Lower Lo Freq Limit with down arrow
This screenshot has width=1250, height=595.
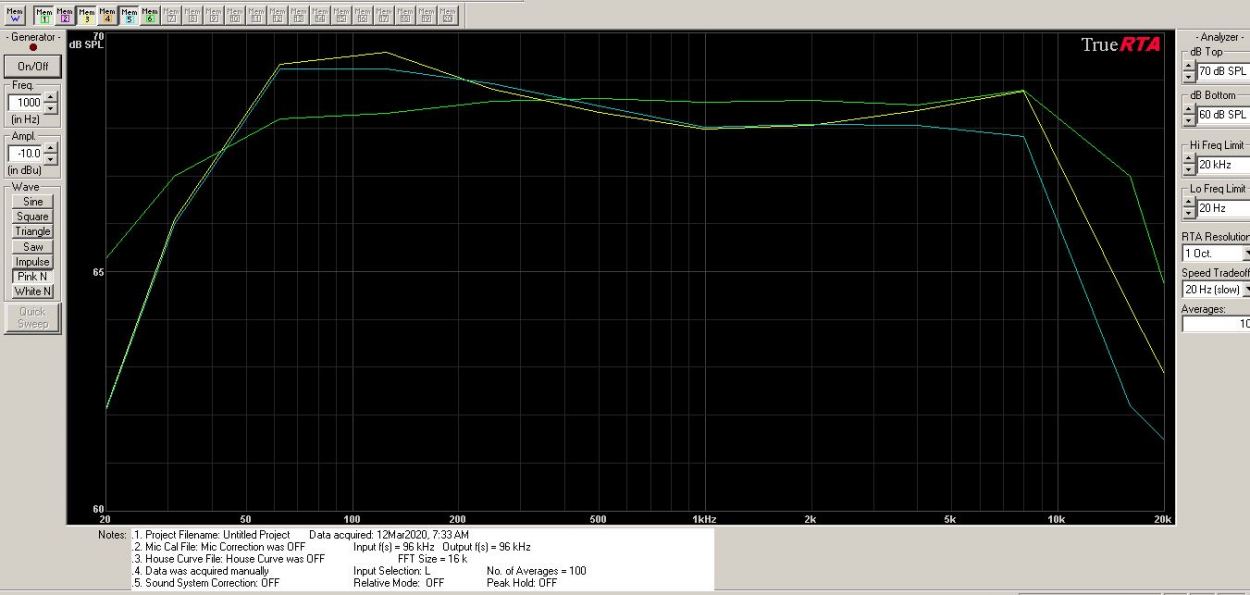(x=1189, y=213)
